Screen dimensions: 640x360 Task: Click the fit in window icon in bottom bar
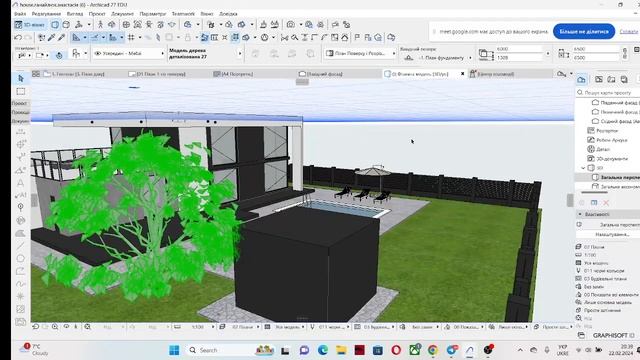pos(87,327)
